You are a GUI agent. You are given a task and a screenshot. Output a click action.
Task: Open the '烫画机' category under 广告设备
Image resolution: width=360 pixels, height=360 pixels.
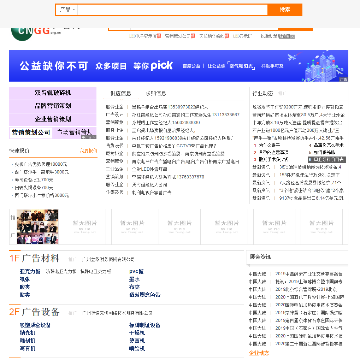(x=137, y=341)
